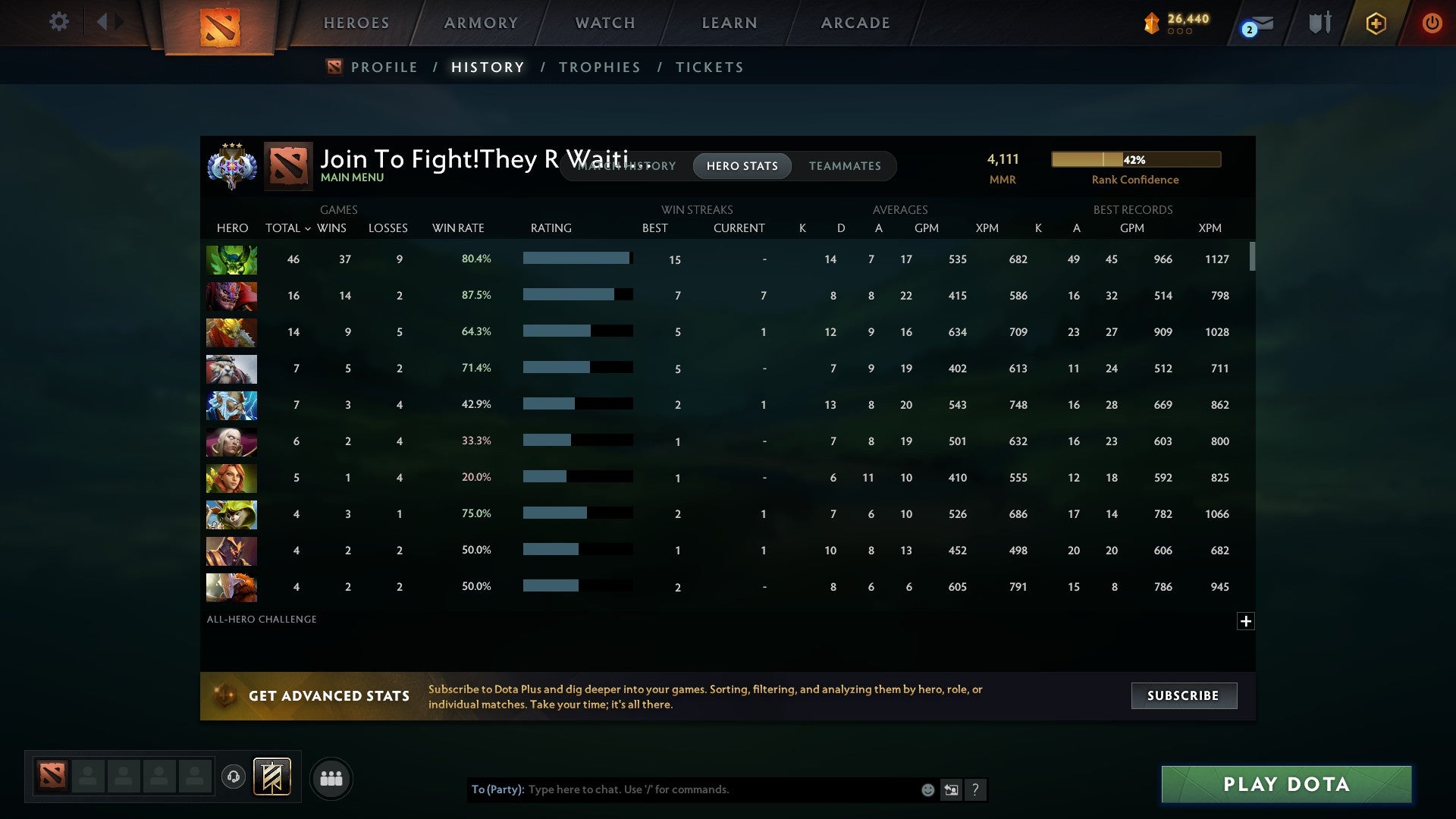Open the party members group icon
This screenshot has width=1456, height=819.
(x=331, y=778)
